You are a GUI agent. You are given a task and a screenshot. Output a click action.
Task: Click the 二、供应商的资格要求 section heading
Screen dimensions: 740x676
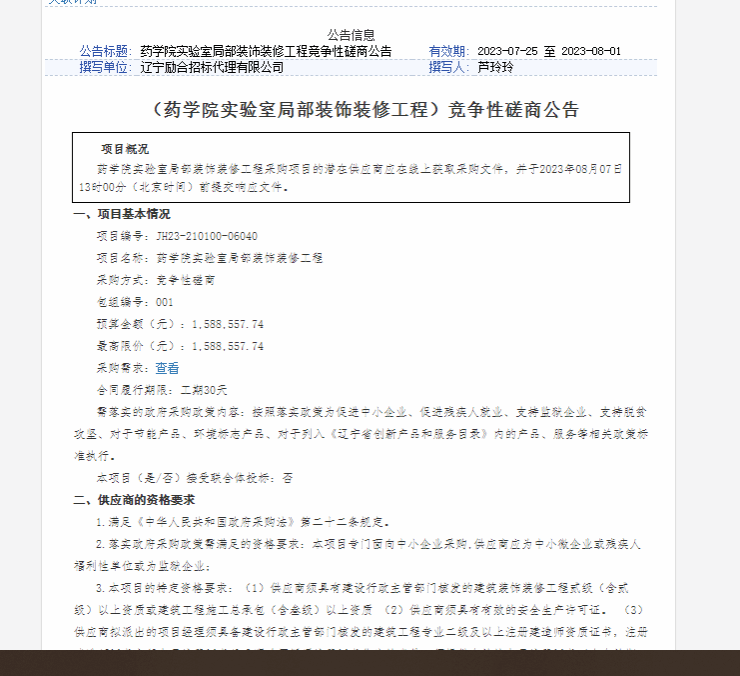coord(134,500)
